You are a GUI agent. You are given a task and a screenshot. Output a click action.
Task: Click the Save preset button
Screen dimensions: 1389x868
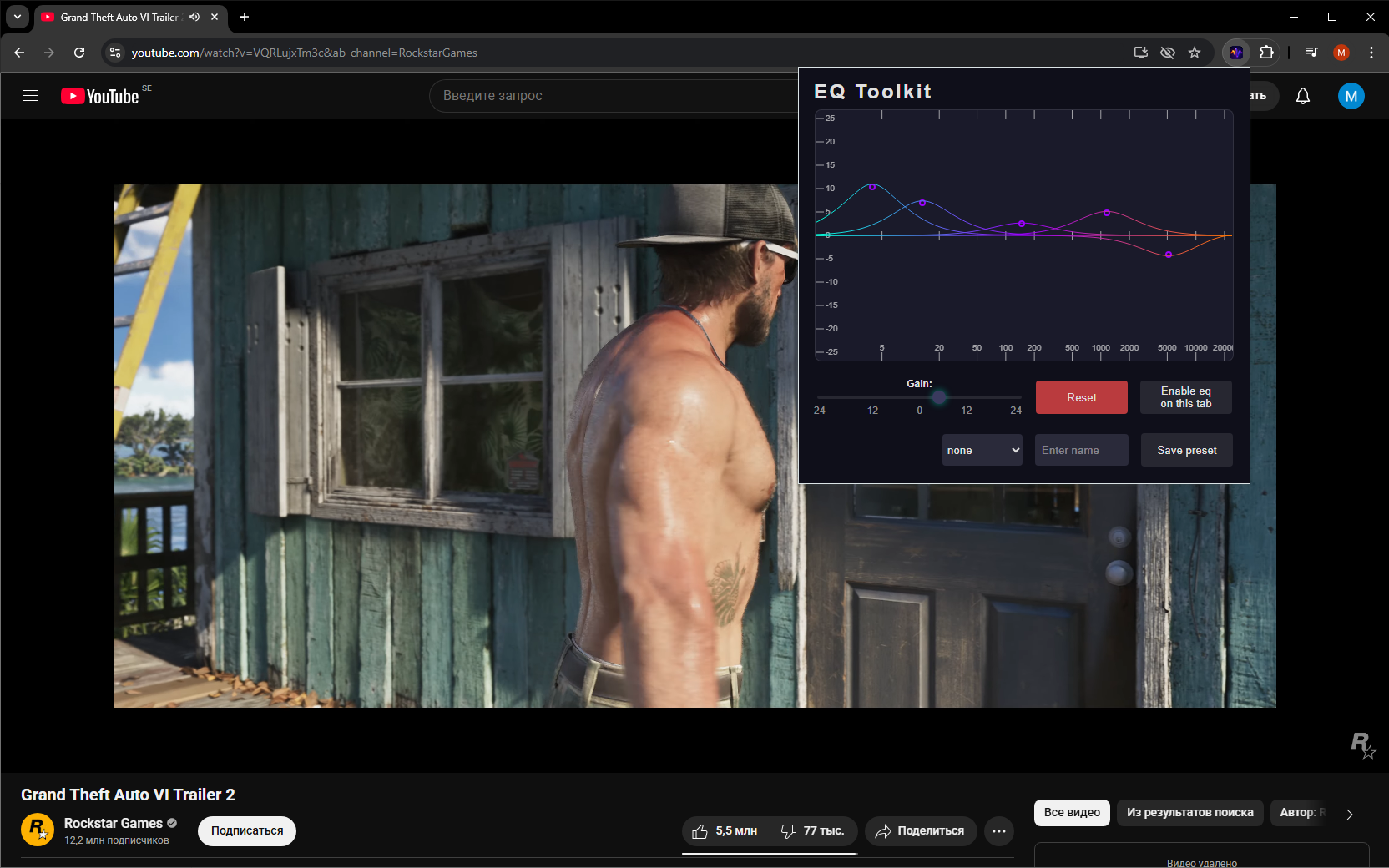1187,451
